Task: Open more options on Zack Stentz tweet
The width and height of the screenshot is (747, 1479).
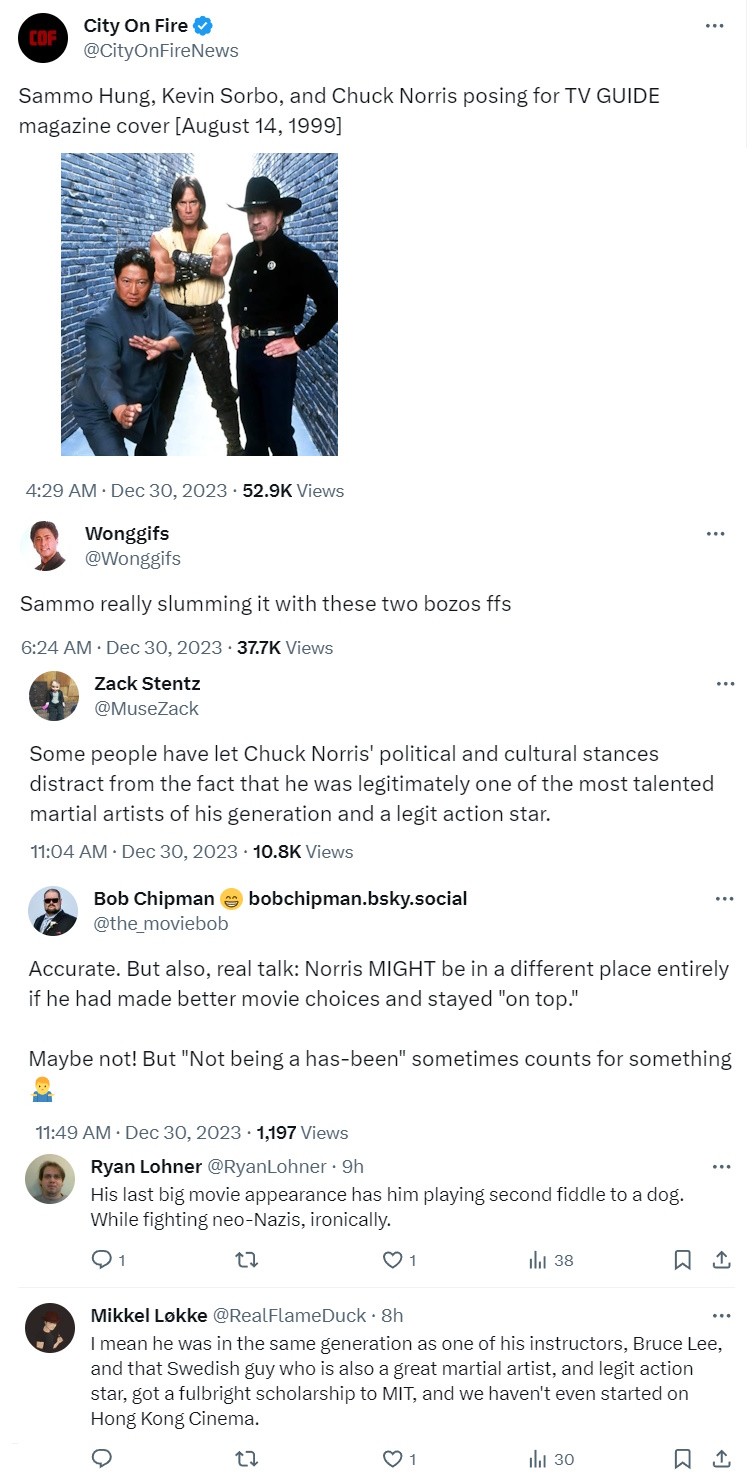Action: click(x=725, y=684)
